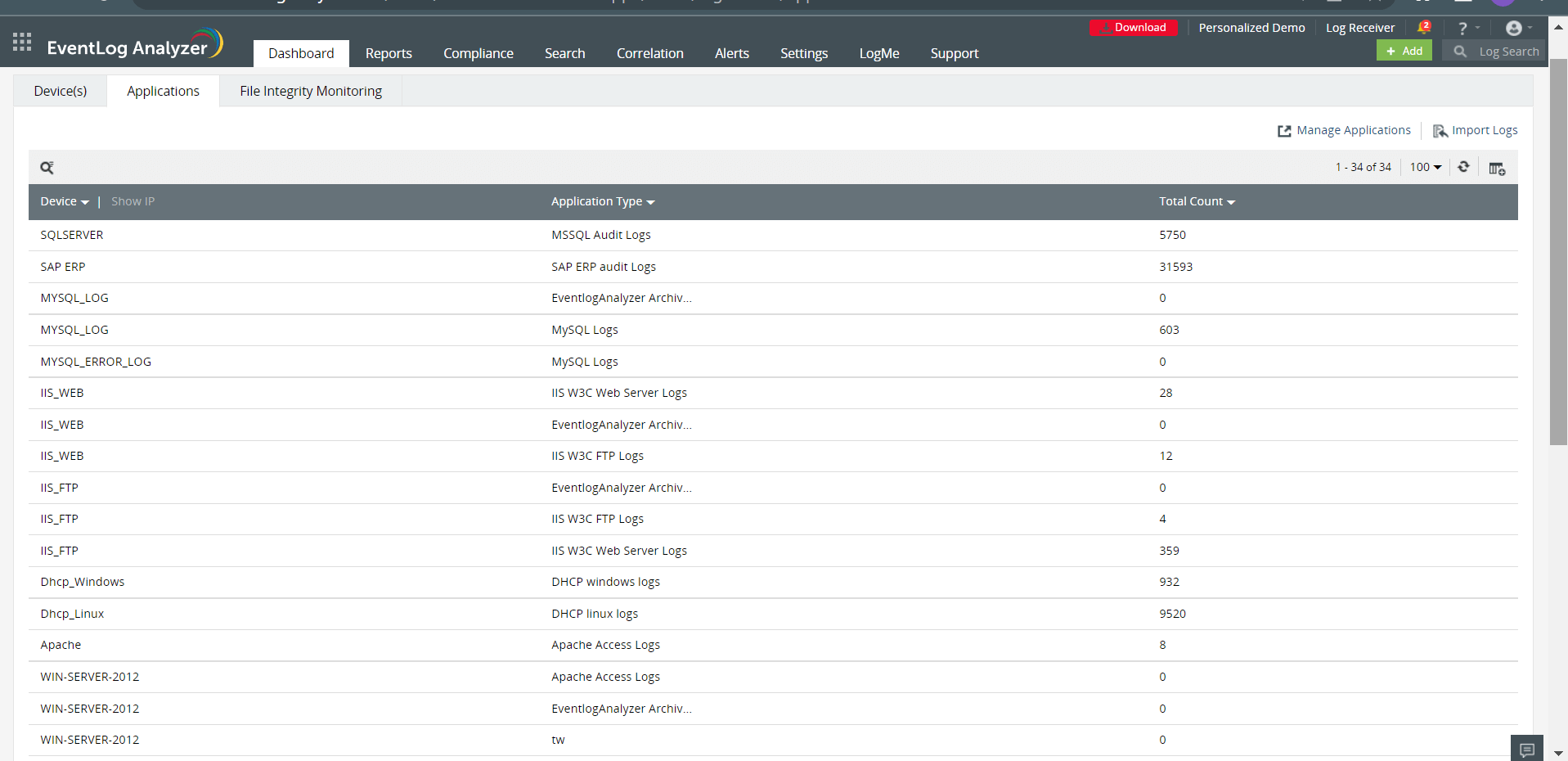Expand the rows-per-page 100 dropdown
Image resolution: width=1568 pixels, height=761 pixels.
[x=1426, y=167]
